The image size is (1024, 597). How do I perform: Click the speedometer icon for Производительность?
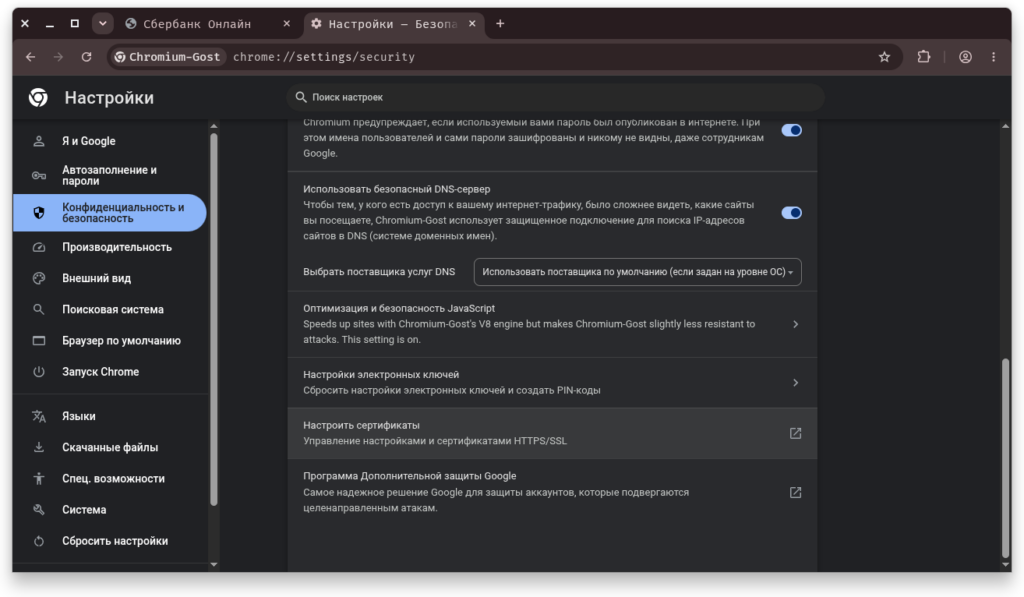pyautogui.click(x=39, y=247)
